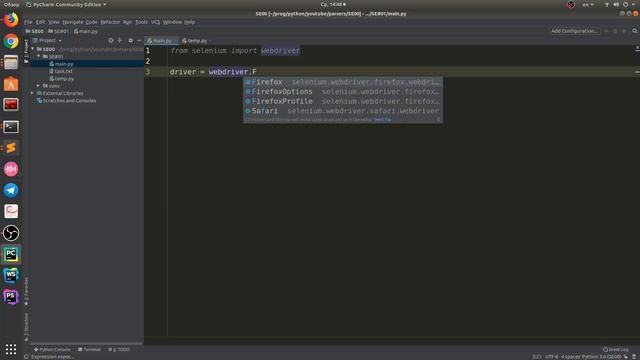Image resolution: width=640 pixels, height=360 pixels.
Task: Click the expand-all icon in Project panel header
Action: (120, 40)
